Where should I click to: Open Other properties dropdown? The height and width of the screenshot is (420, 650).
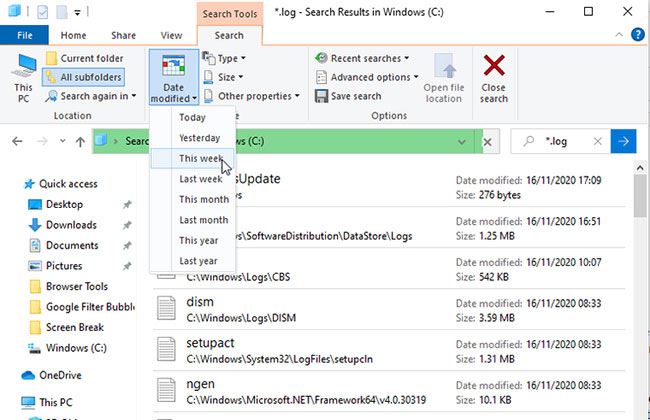pos(251,96)
